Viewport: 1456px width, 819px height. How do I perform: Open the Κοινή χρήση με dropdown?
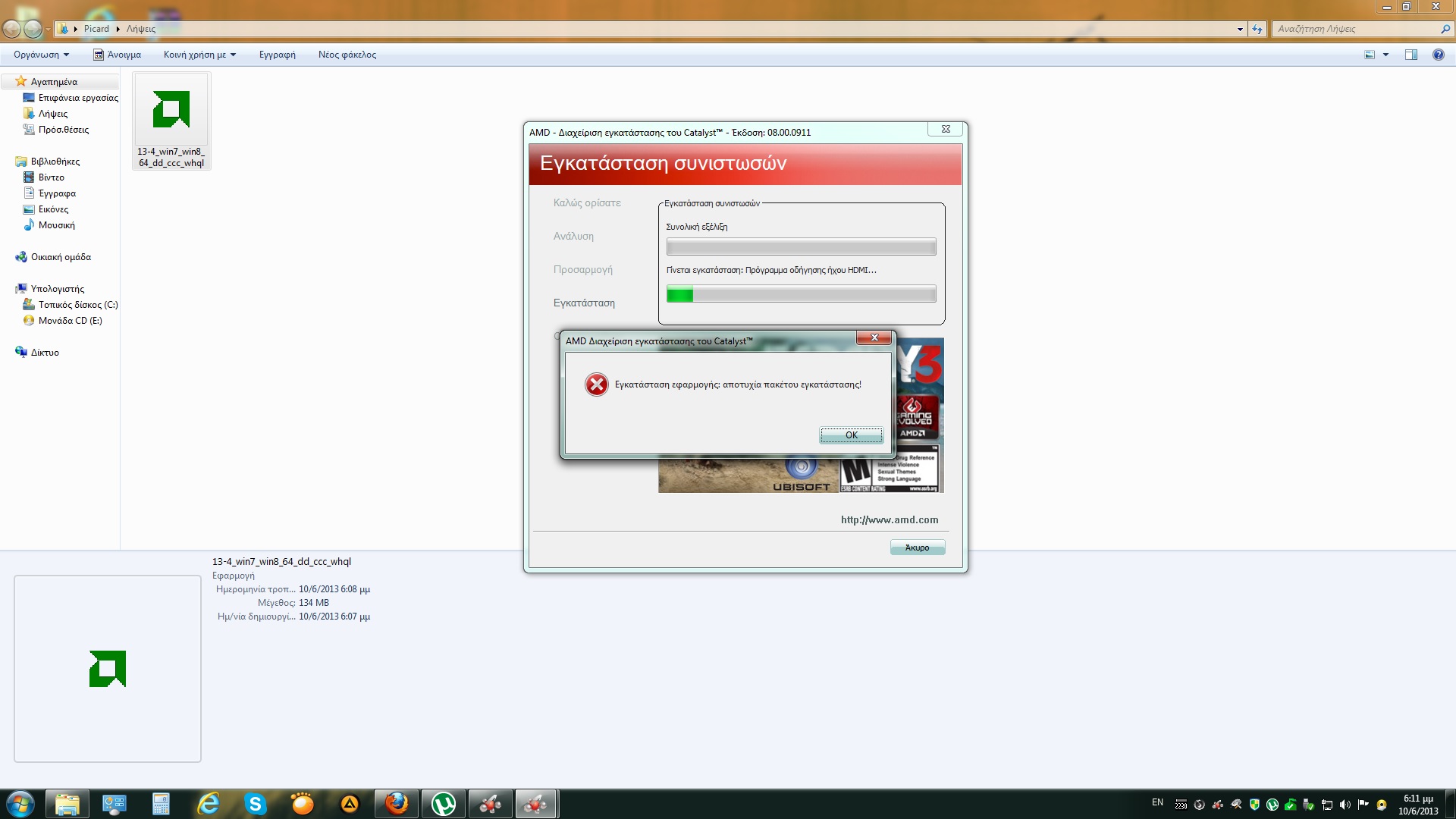coord(199,55)
